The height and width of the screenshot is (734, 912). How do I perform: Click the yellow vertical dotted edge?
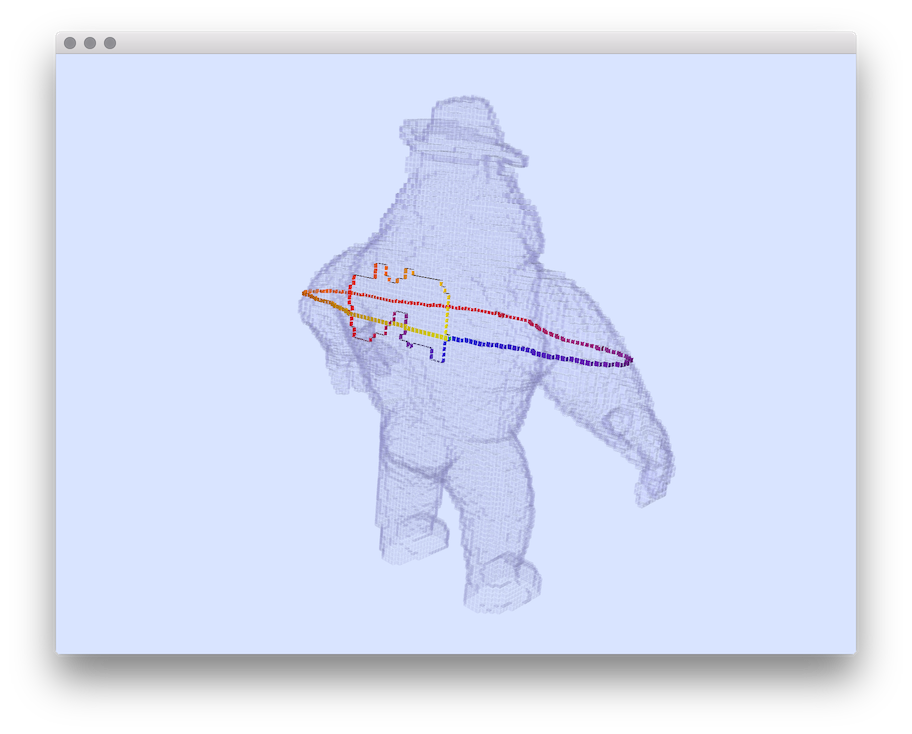tap(447, 315)
